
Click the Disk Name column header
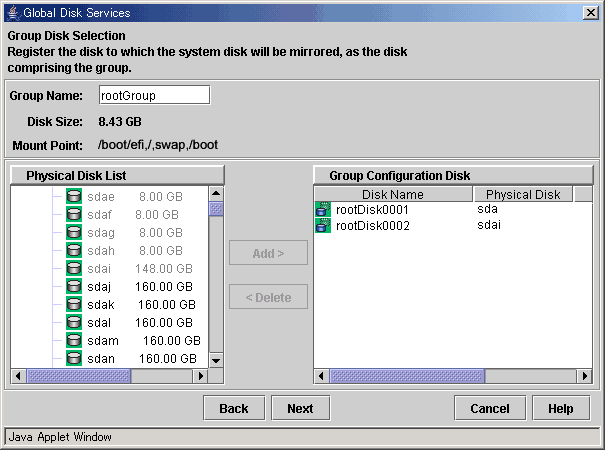point(394,194)
